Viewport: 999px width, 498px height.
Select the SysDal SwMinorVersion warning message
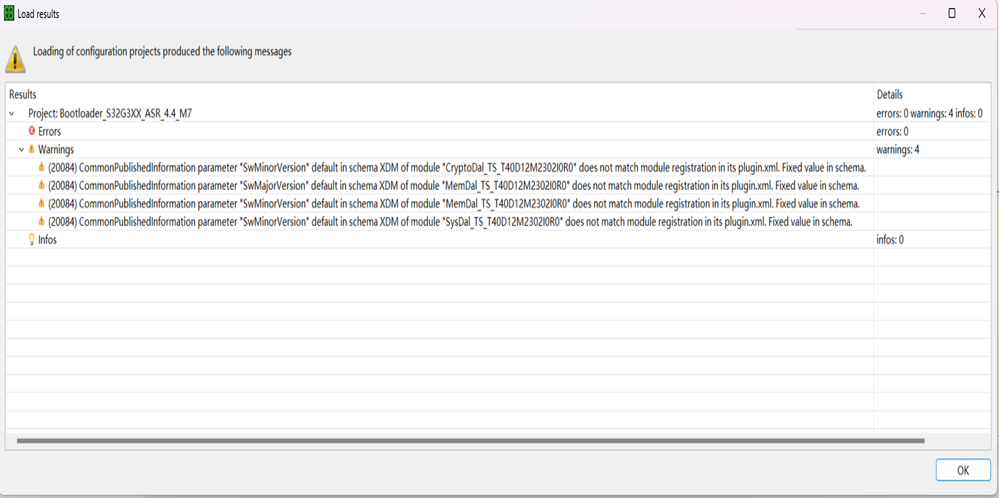click(450, 222)
